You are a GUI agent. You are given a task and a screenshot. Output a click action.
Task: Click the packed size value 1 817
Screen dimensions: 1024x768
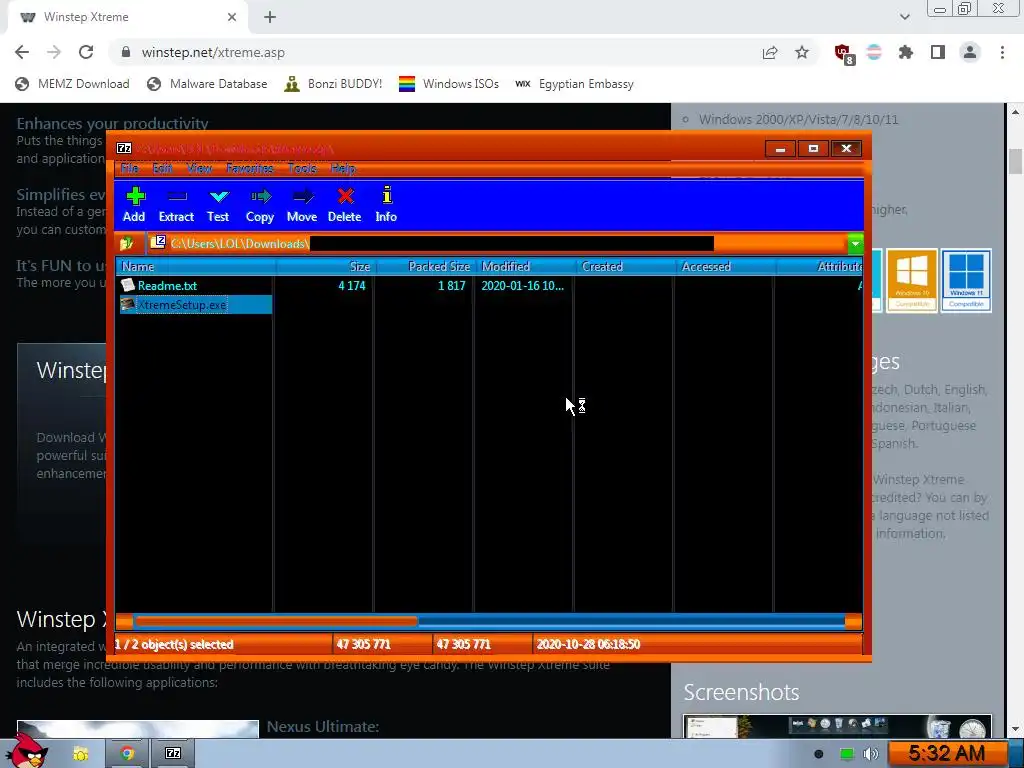(x=452, y=285)
